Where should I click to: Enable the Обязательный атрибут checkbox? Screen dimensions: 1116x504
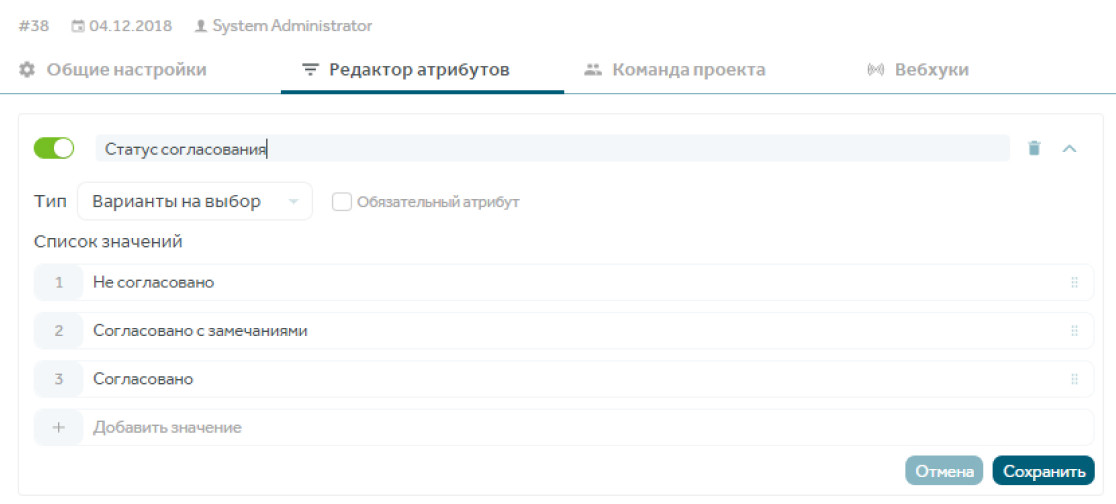coord(342,201)
